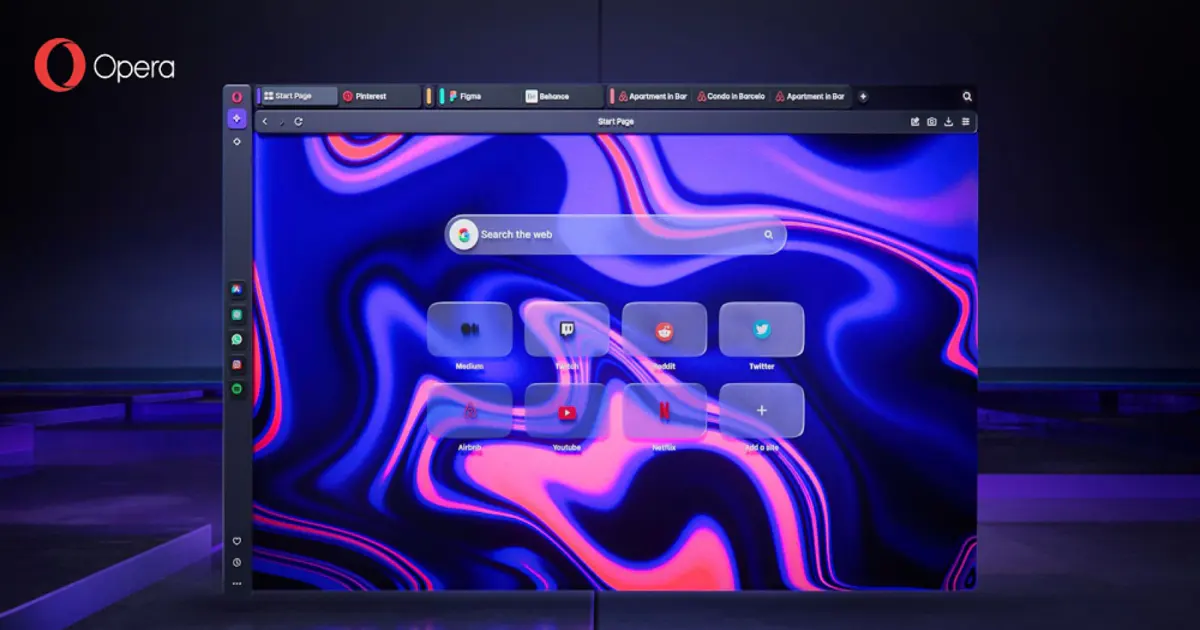1200x630 pixels.
Task: Reload the page with the refresh button
Action: coord(298,122)
